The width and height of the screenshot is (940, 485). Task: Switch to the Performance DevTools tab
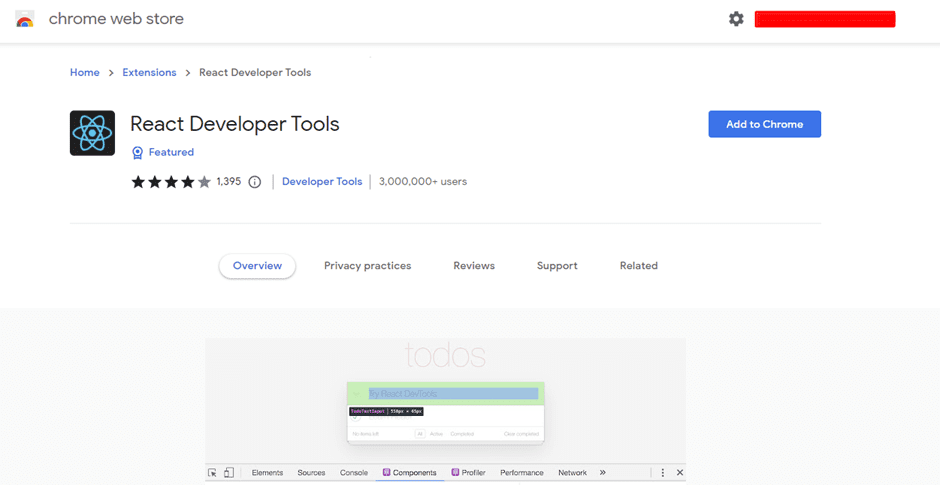[522, 472]
